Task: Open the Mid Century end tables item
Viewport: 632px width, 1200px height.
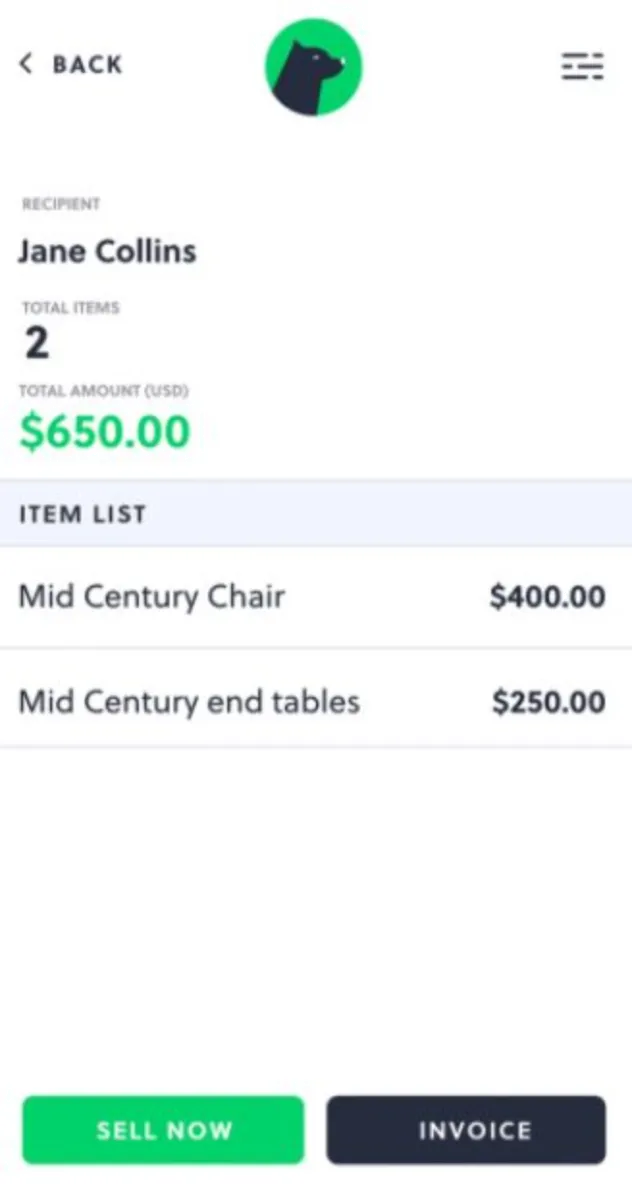Action: 189,701
